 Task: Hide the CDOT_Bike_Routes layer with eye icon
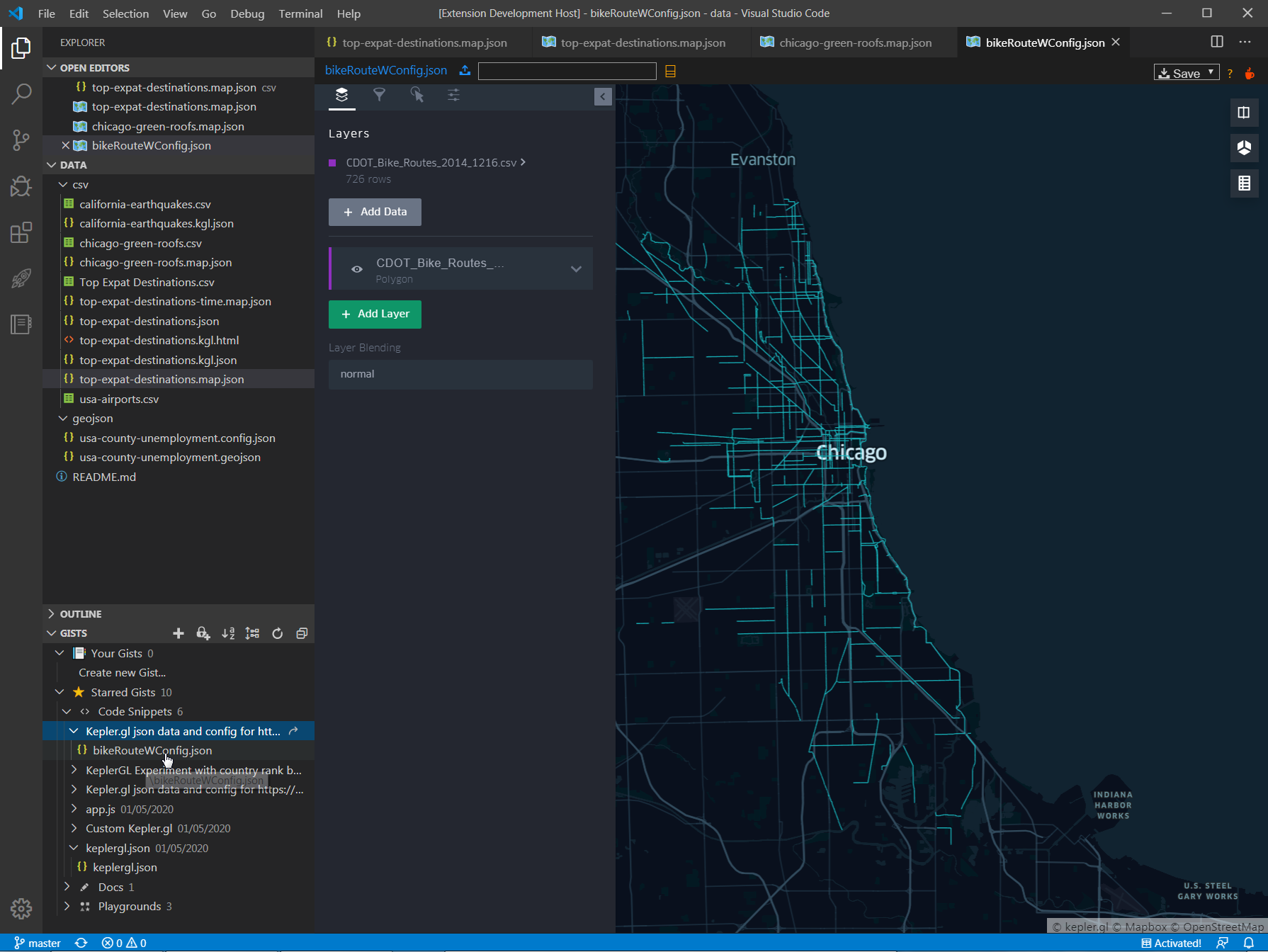(357, 269)
